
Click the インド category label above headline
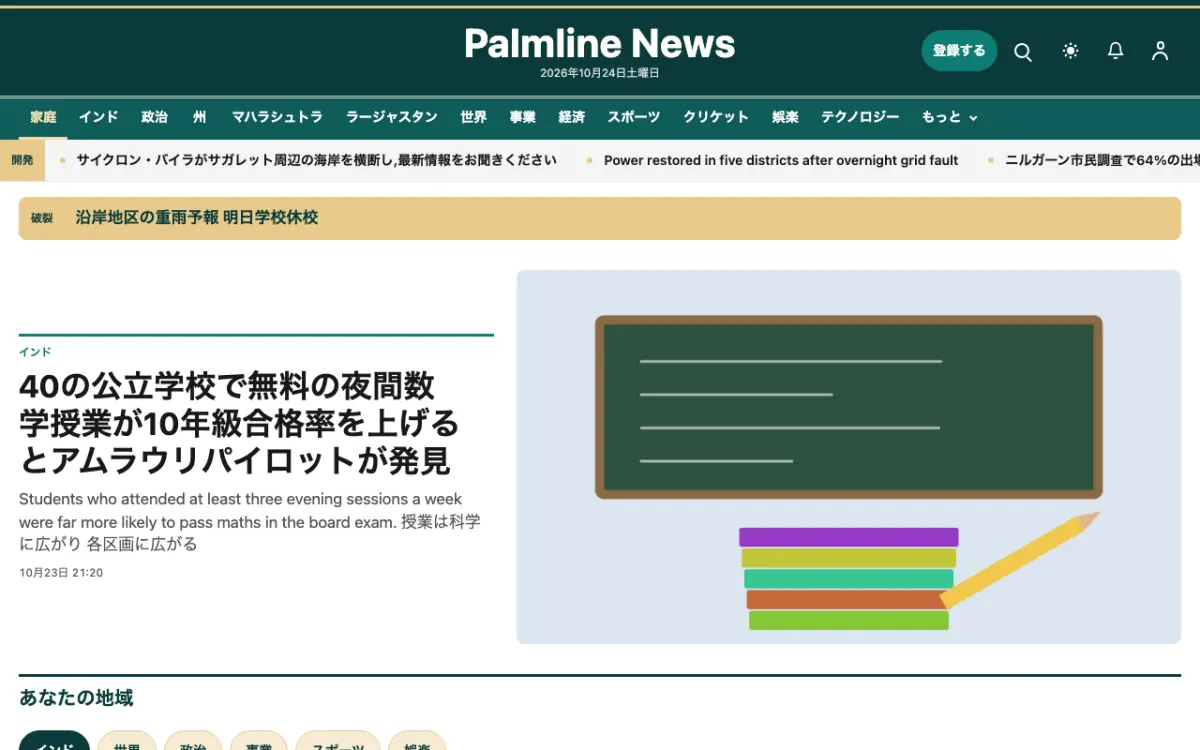pos(35,352)
